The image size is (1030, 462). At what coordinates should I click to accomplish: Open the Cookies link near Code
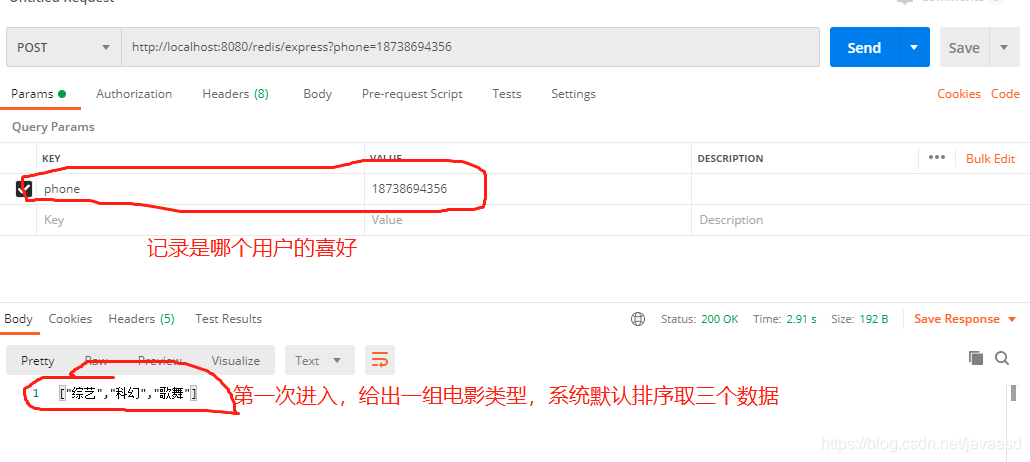[958, 94]
